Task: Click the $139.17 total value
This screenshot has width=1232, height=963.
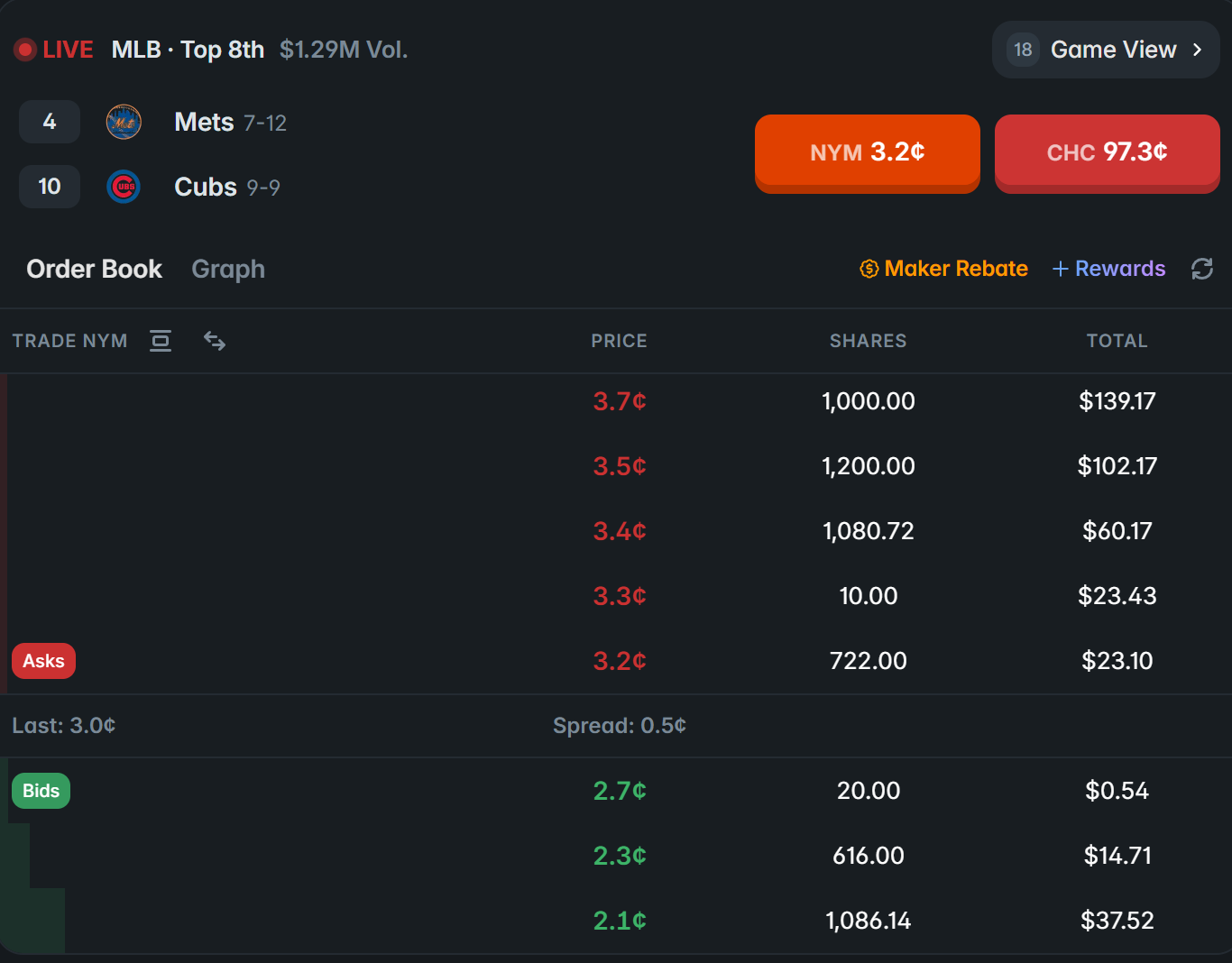Action: coord(1117,401)
